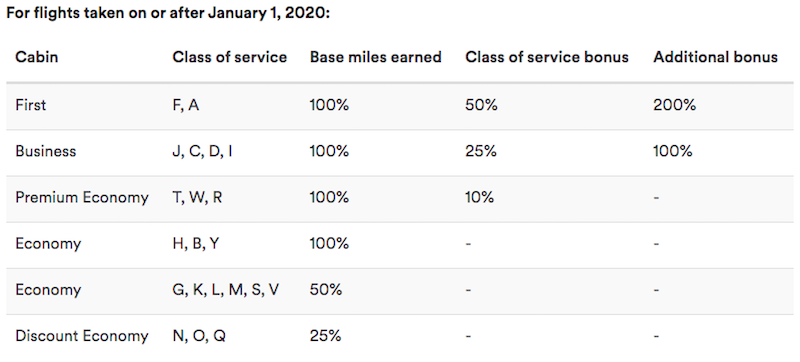Click the N, O, Q fare classes
Screen dimensions: 800x362
pyautogui.click(x=199, y=337)
